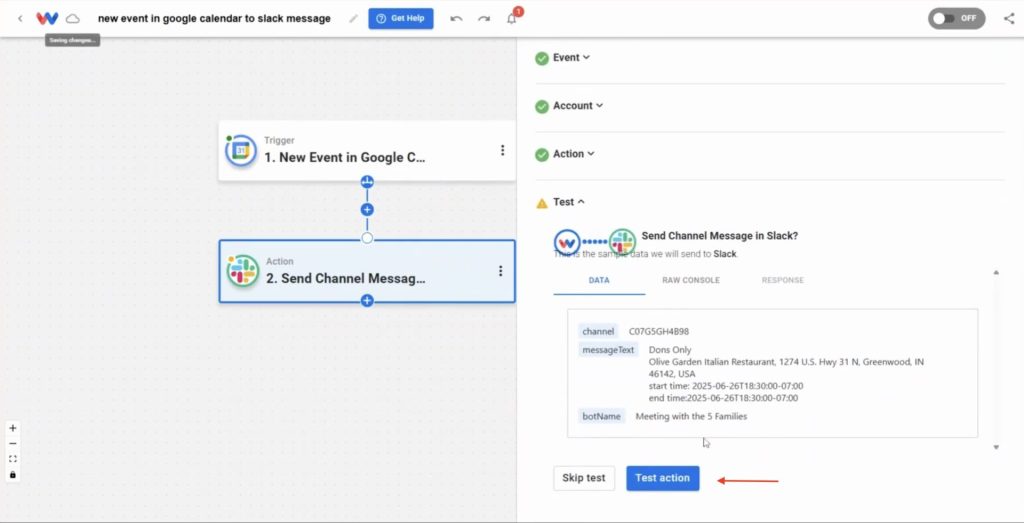Select the New Event in Google Calendar trigger
This screenshot has height=523, width=1024.
(367, 151)
